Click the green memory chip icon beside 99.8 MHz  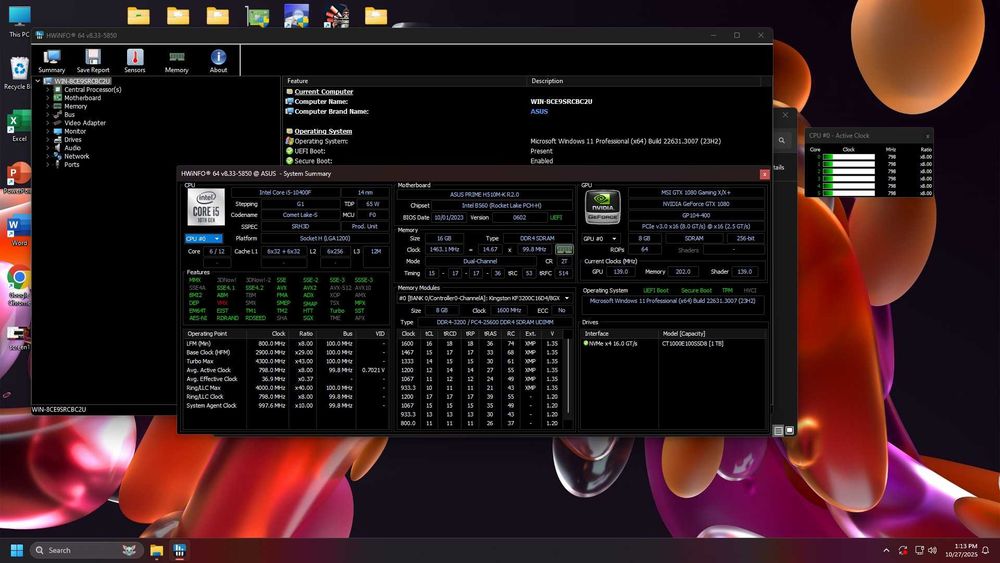coord(564,249)
